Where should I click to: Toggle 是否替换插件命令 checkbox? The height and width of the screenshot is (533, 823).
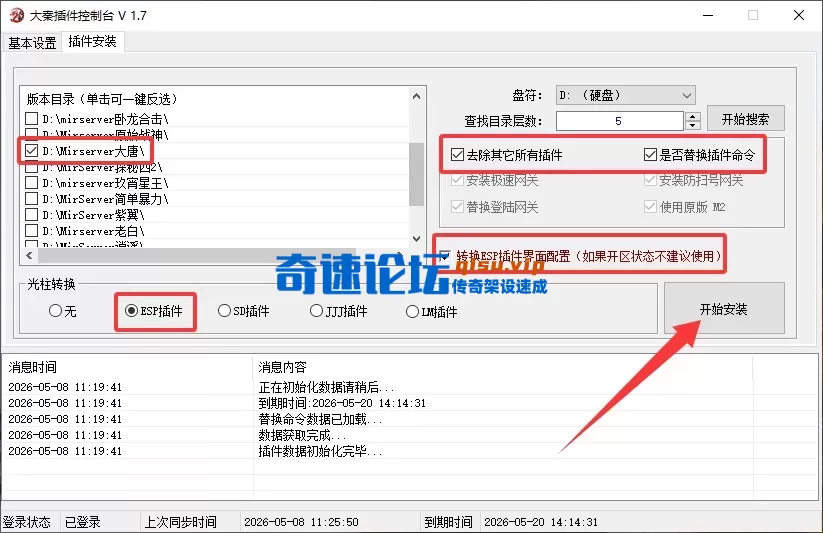coord(650,154)
